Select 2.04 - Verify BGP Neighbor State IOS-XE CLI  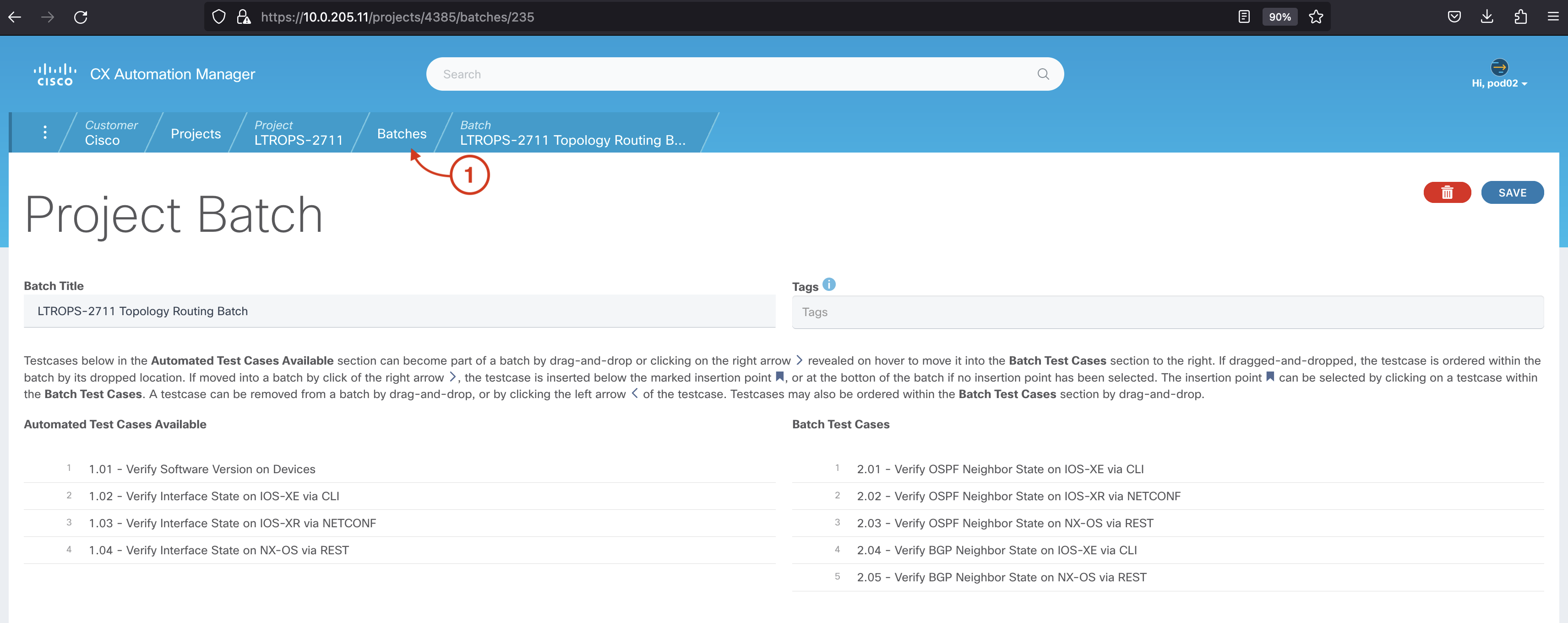(1167, 550)
